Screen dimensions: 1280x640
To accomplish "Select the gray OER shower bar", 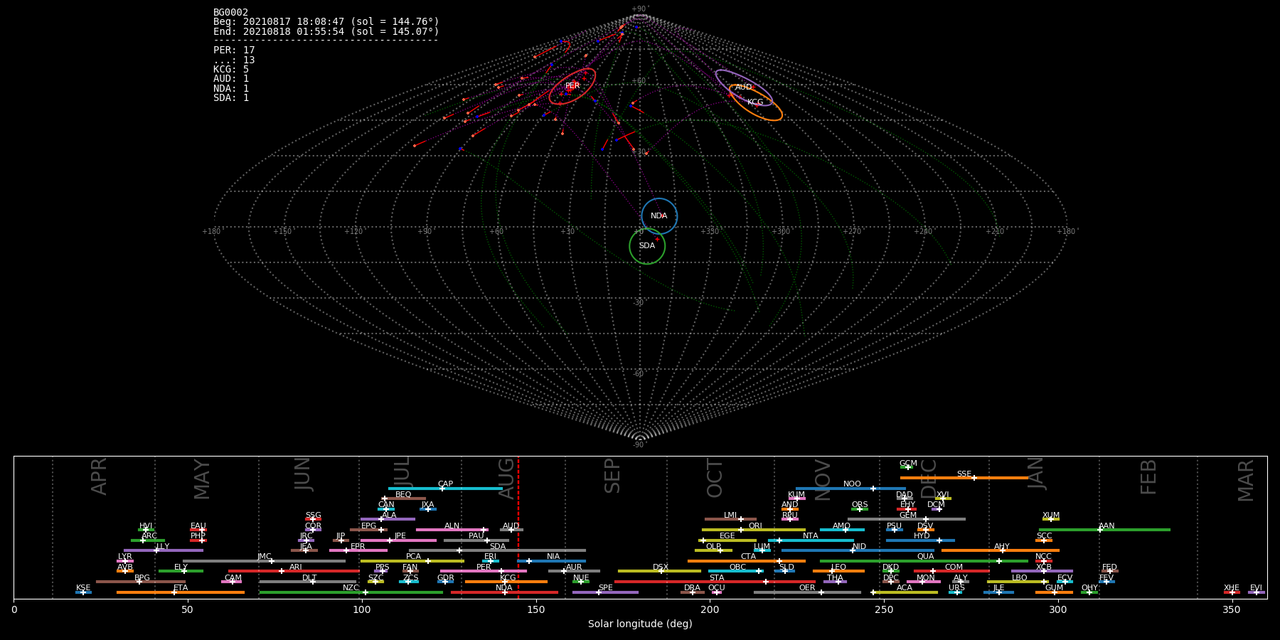I will pos(807,592).
